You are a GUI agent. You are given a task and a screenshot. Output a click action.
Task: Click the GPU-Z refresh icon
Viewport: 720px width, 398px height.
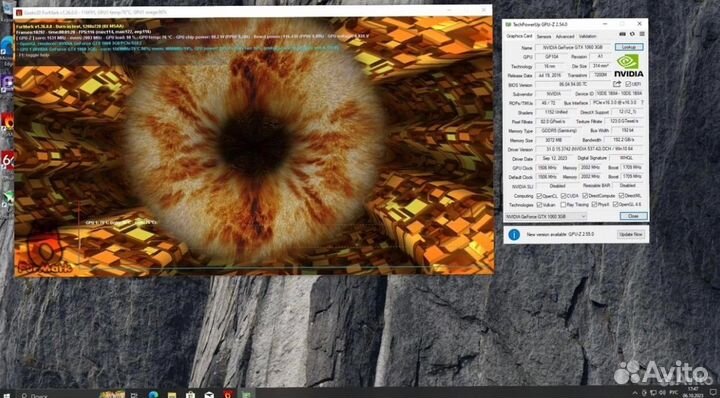pos(632,34)
